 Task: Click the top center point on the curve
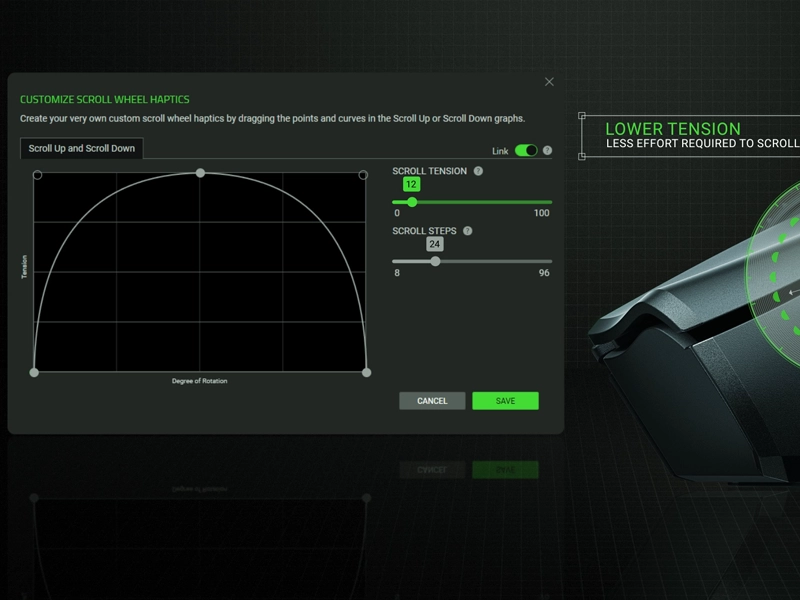point(200,173)
